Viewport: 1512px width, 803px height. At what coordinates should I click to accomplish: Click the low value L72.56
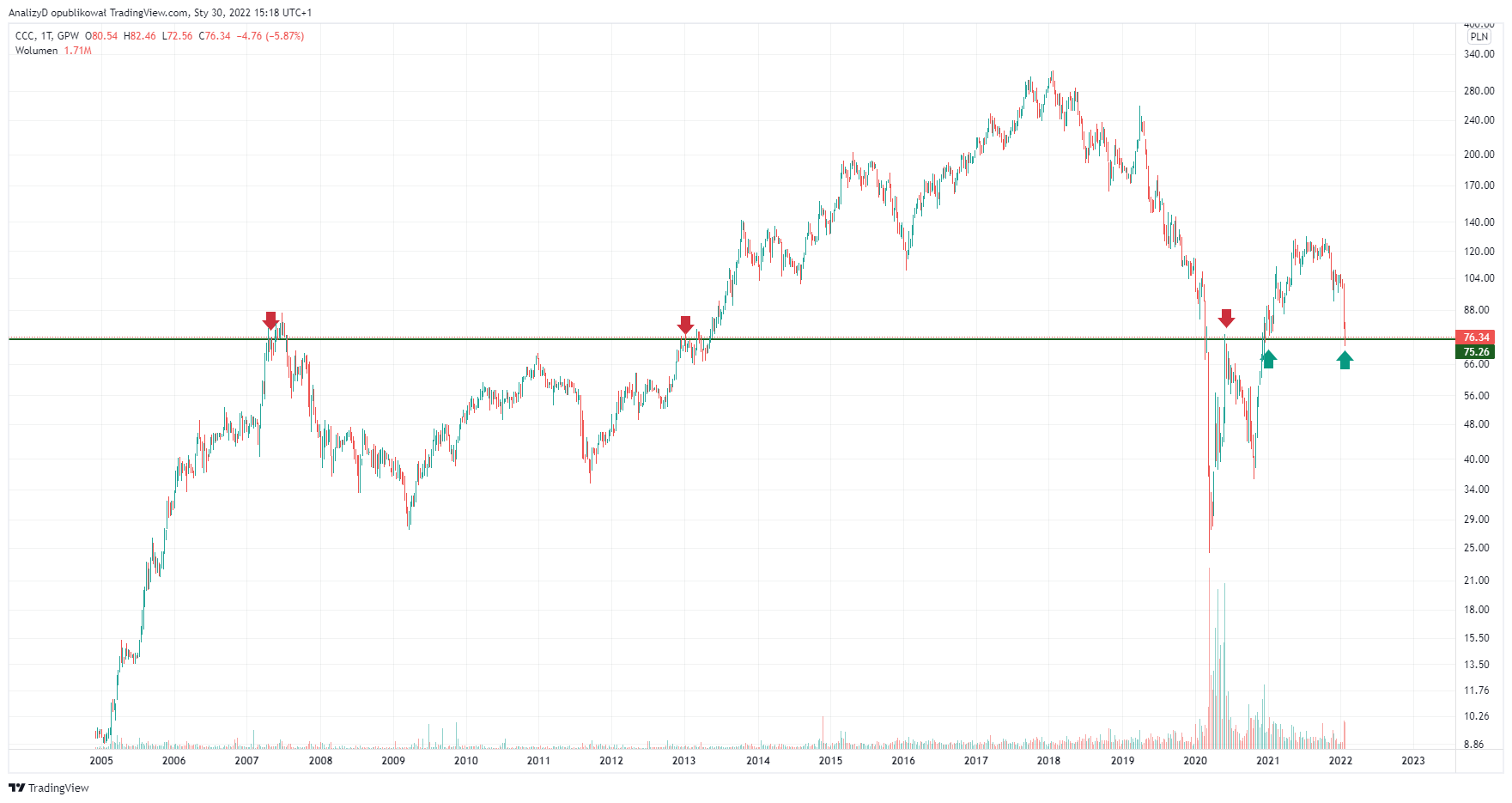tap(178, 36)
